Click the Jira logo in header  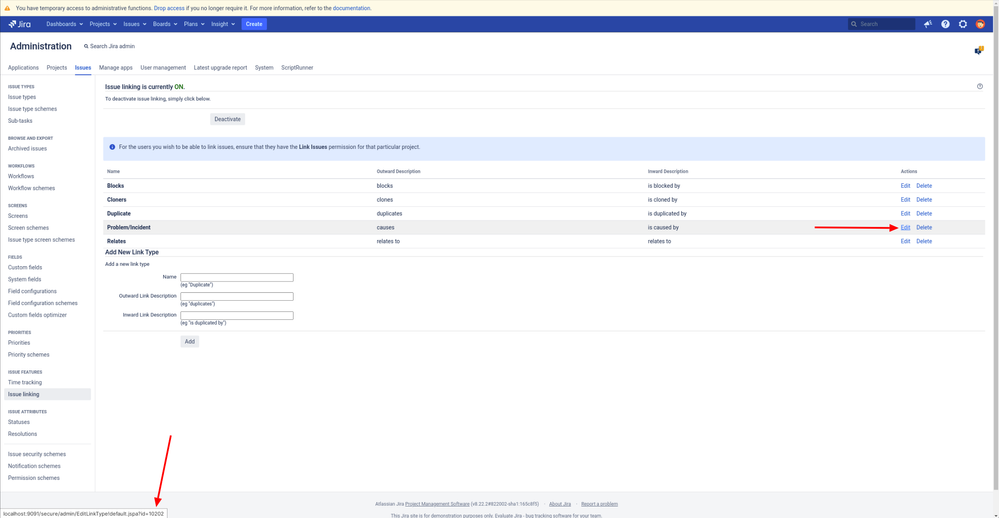pos(20,24)
